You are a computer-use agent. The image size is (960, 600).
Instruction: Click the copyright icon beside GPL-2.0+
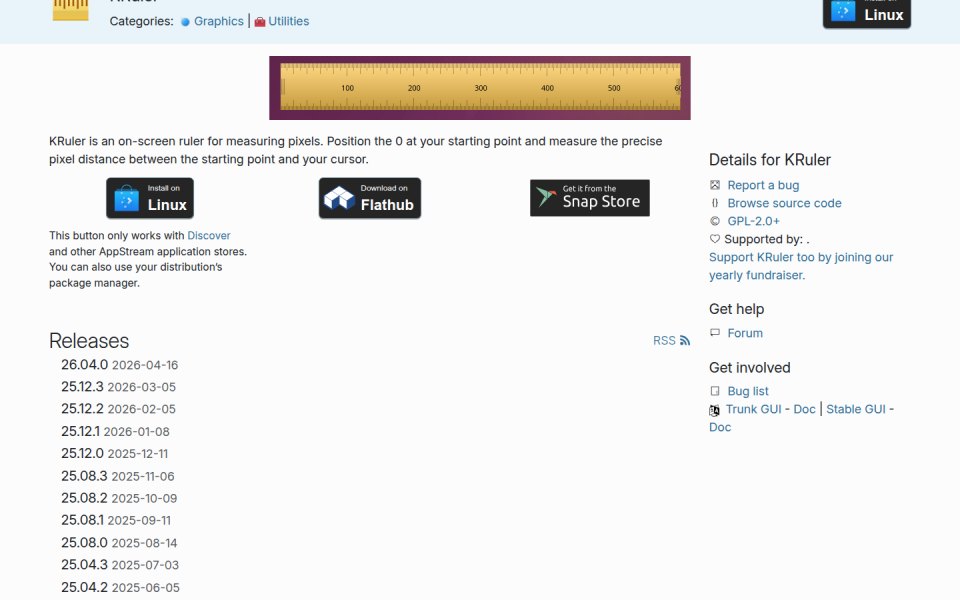click(714, 221)
